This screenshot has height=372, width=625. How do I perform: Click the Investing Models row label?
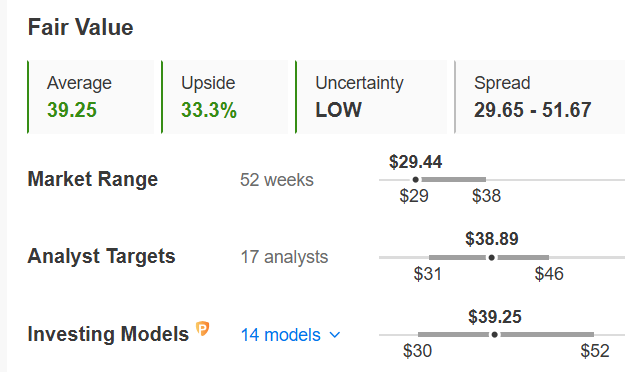tap(108, 334)
